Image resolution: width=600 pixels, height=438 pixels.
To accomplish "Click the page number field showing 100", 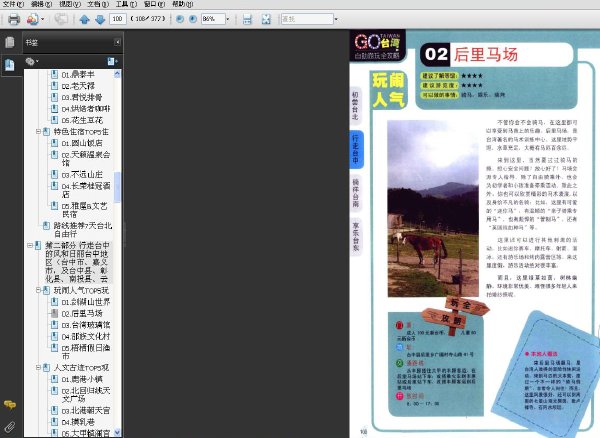I will tap(117, 19).
